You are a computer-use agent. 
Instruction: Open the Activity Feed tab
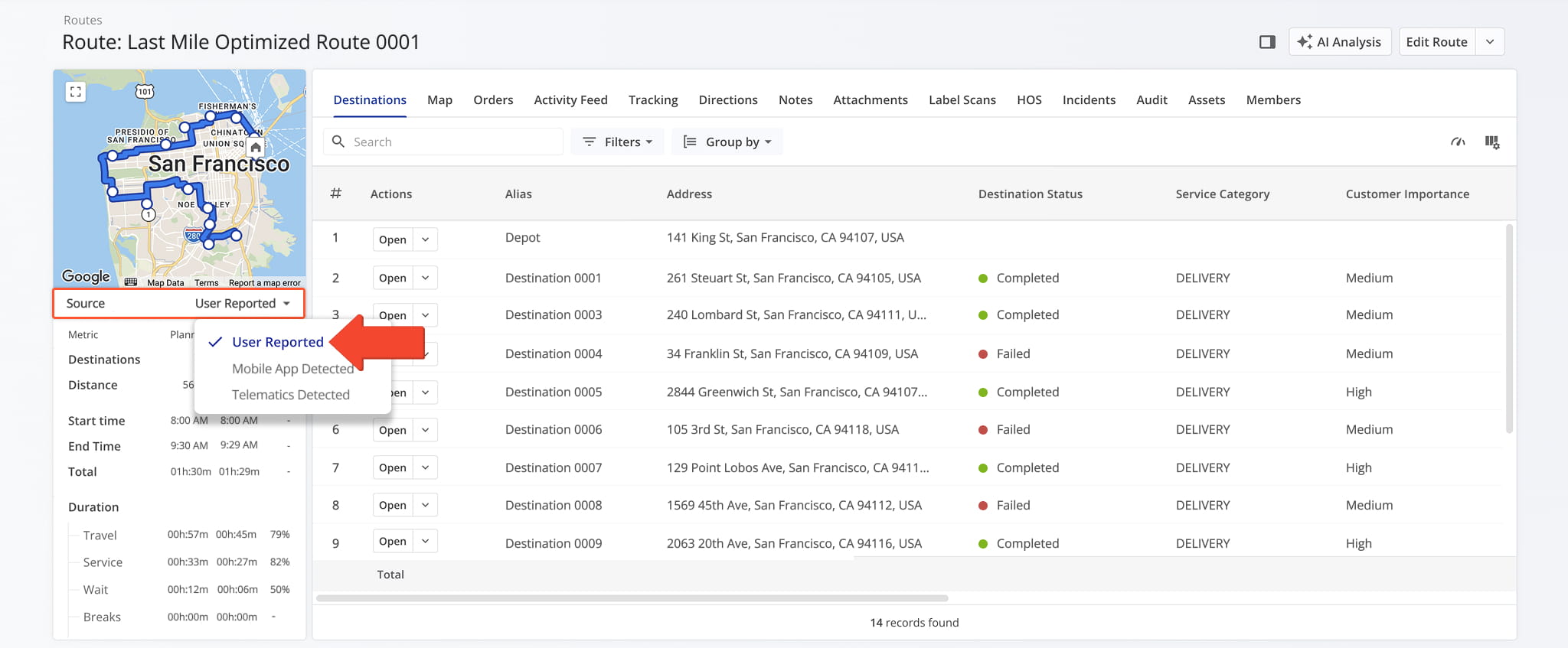click(x=570, y=100)
